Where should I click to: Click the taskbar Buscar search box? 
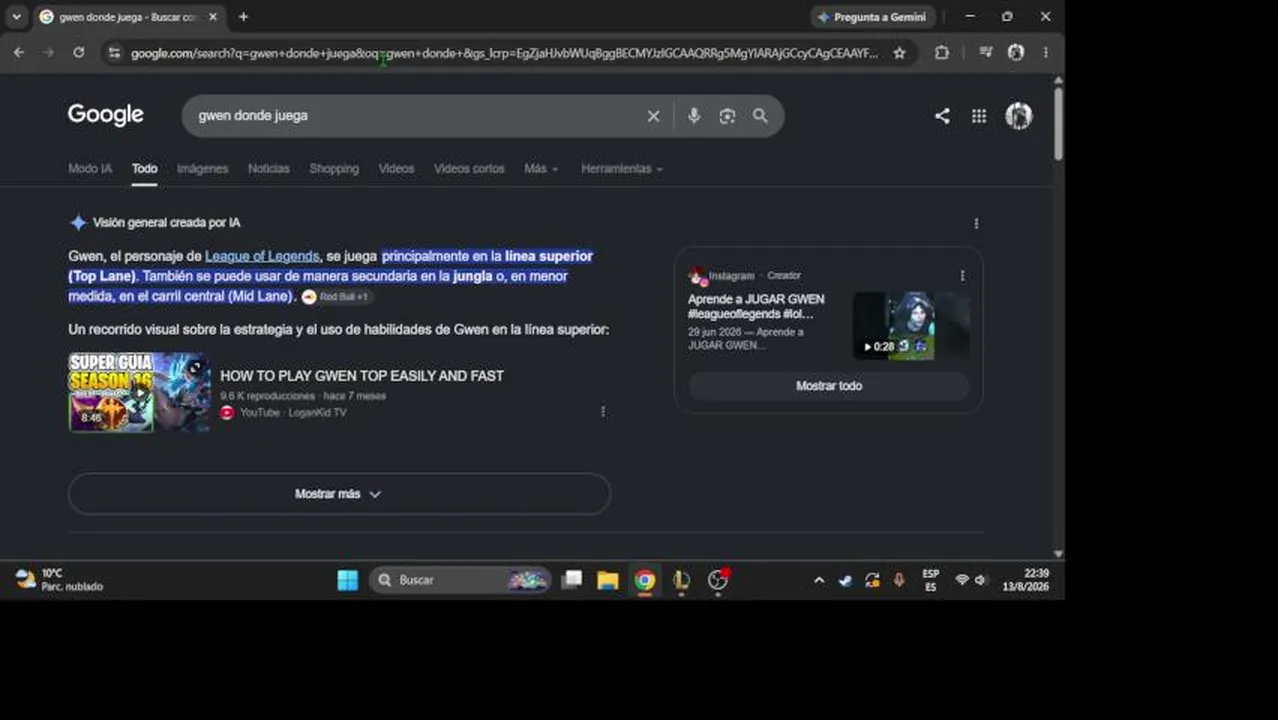coord(459,580)
